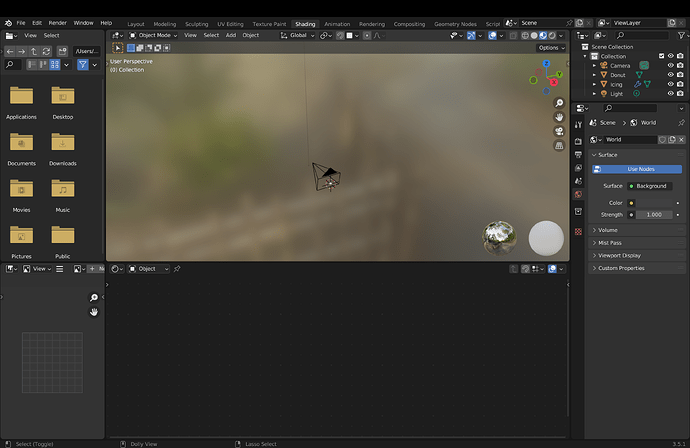Open the World properties tab

coord(578,194)
